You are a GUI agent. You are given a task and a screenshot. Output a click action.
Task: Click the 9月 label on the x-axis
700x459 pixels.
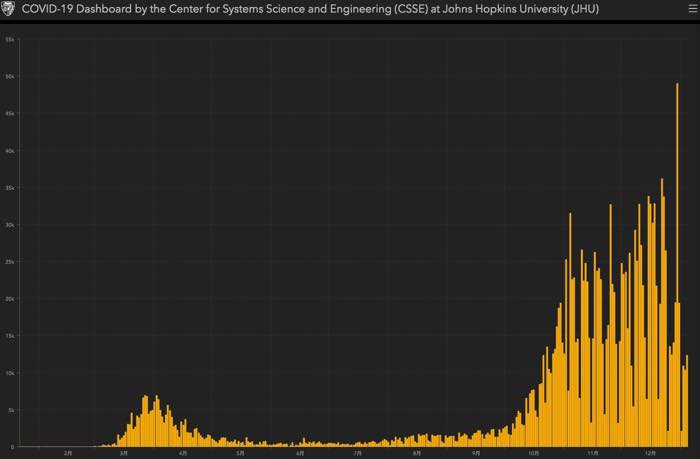tap(476, 453)
